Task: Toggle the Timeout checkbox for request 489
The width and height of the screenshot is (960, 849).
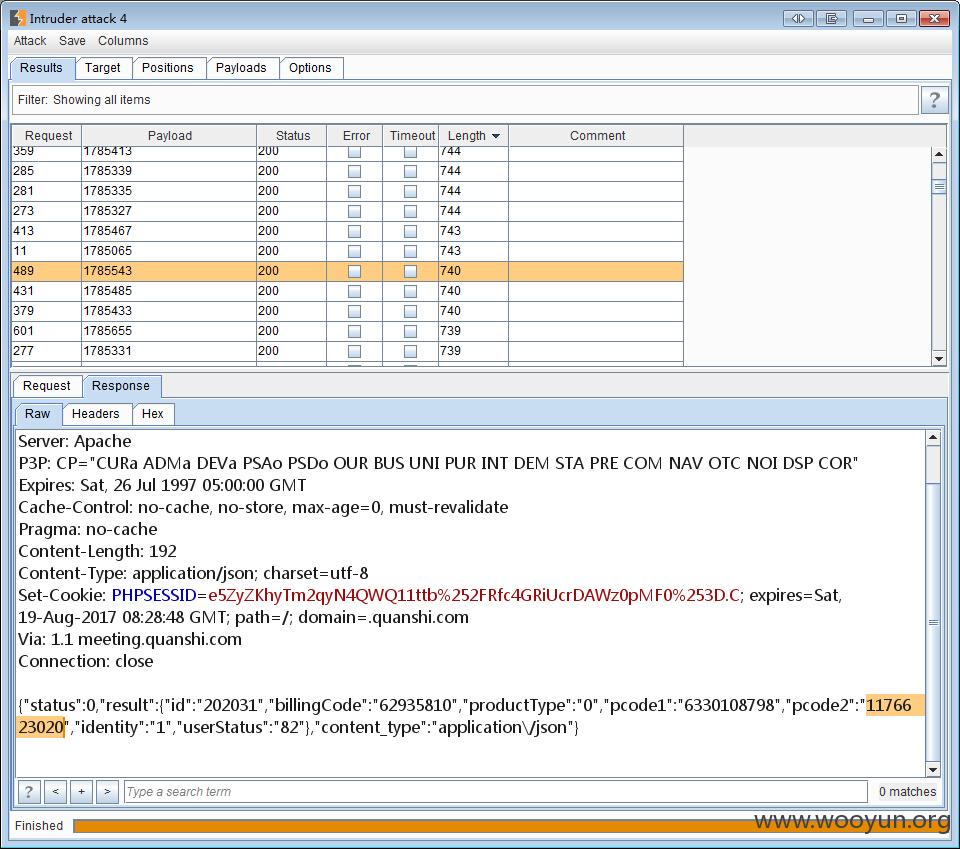Action: click(410, 271)
